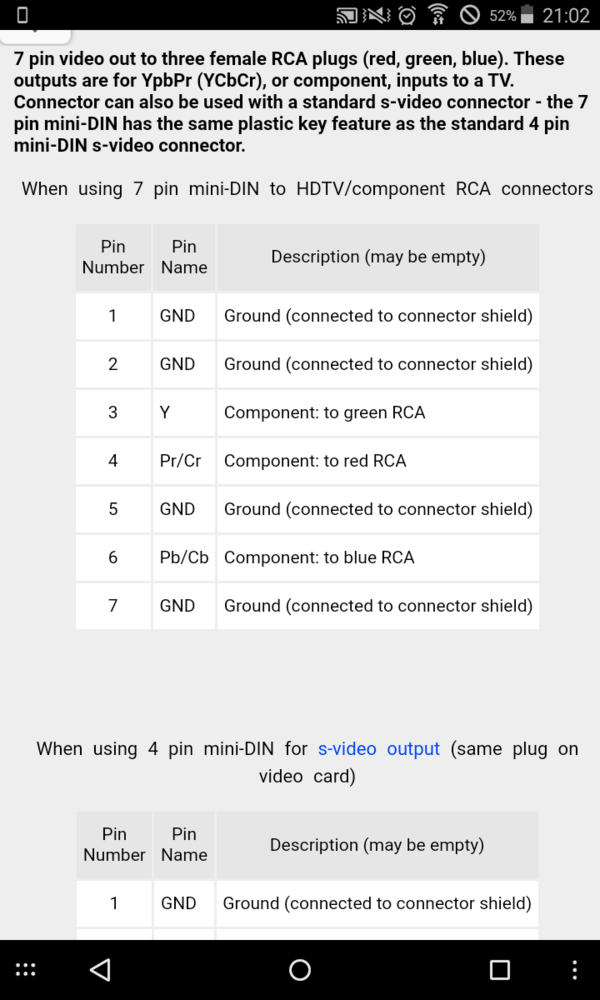Screen dimensions: 600x1000
Task: Tap the grid dots icon in navigation bar
Action: coord(26,969)
